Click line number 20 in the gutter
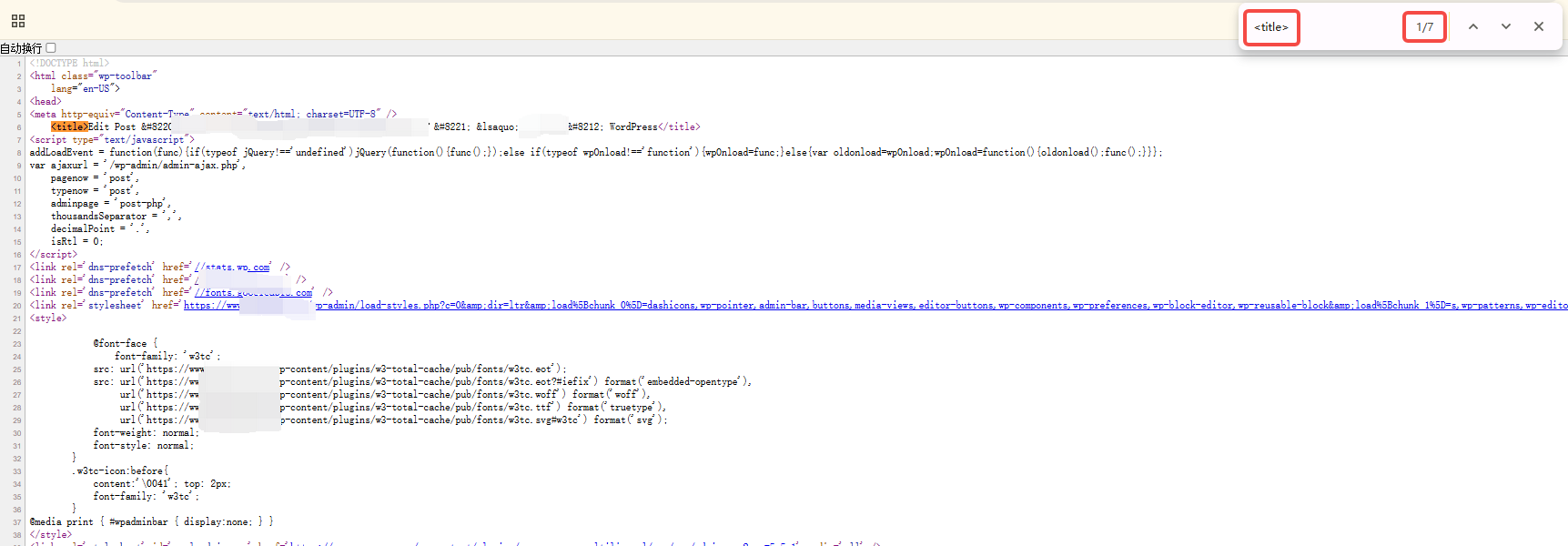 [x=17, y=306]
